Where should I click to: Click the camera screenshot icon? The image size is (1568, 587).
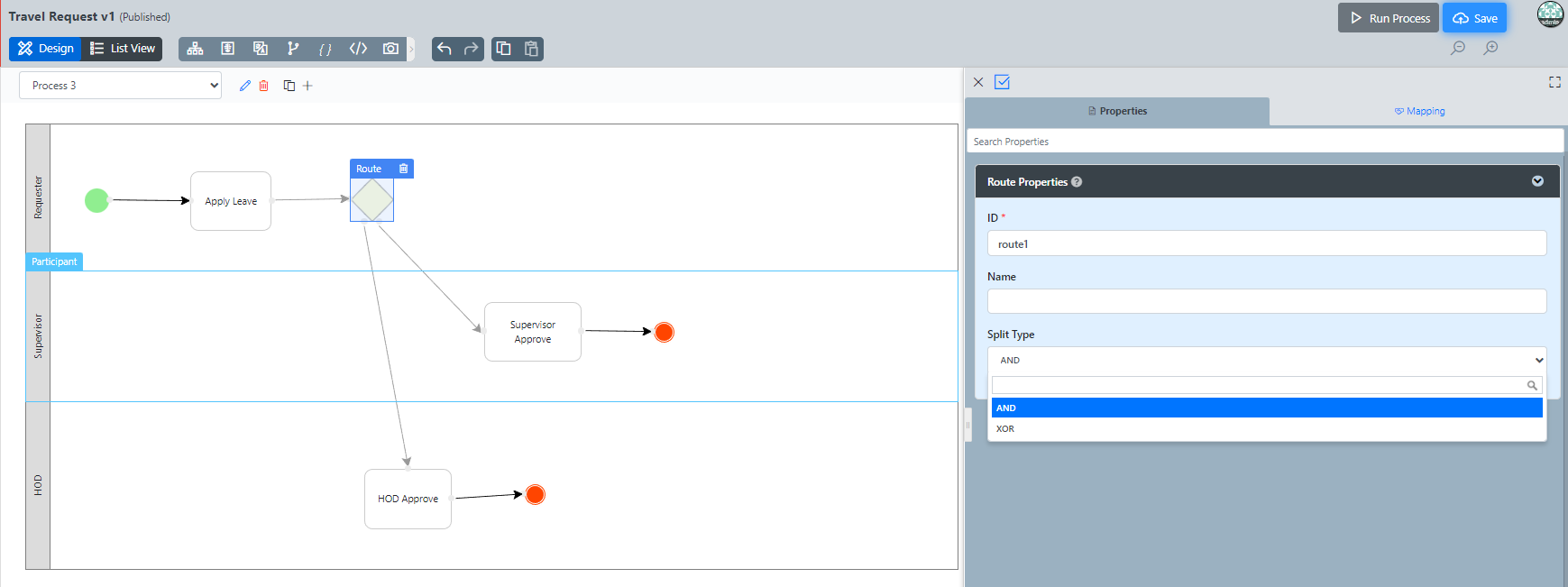390,49
